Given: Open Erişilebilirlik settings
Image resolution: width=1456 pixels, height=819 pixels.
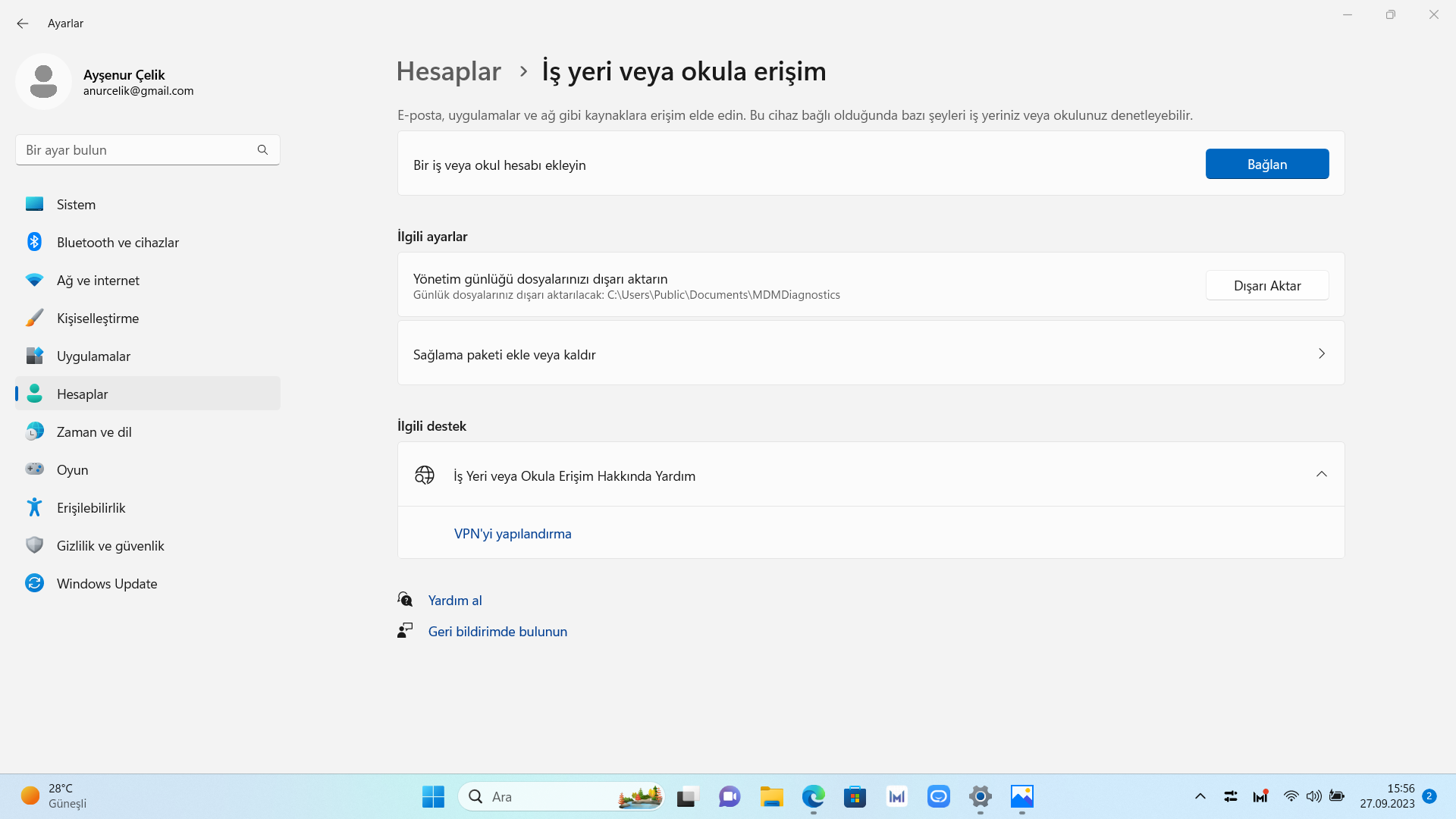Looking at the screenshot, I should click(x=91, y=508).
